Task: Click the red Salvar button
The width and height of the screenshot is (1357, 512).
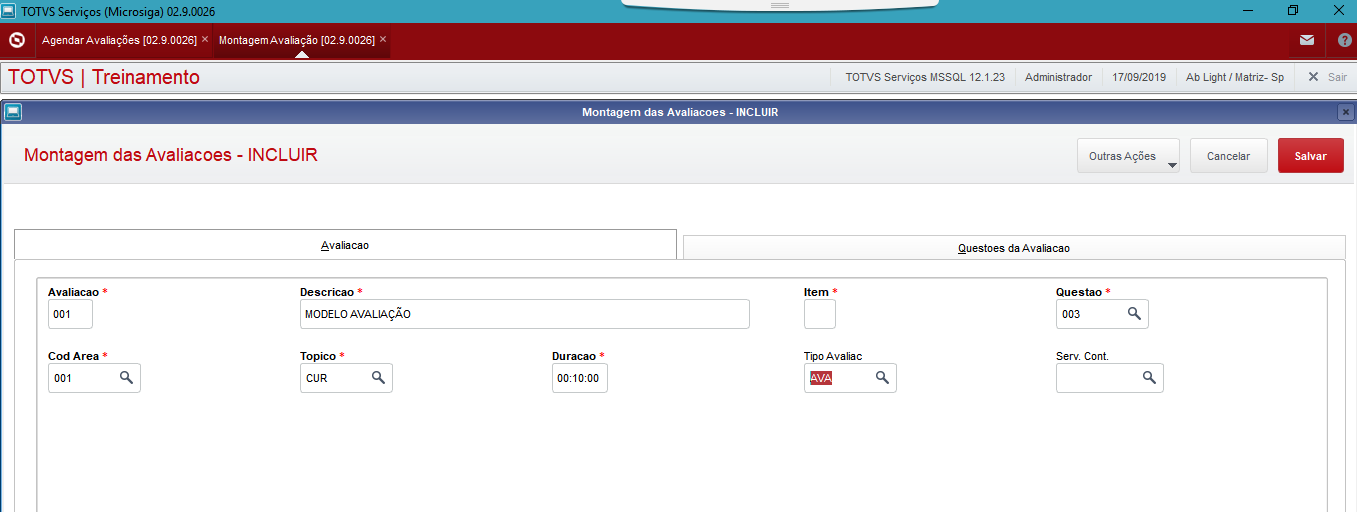Action: [x=1311, y=156]
